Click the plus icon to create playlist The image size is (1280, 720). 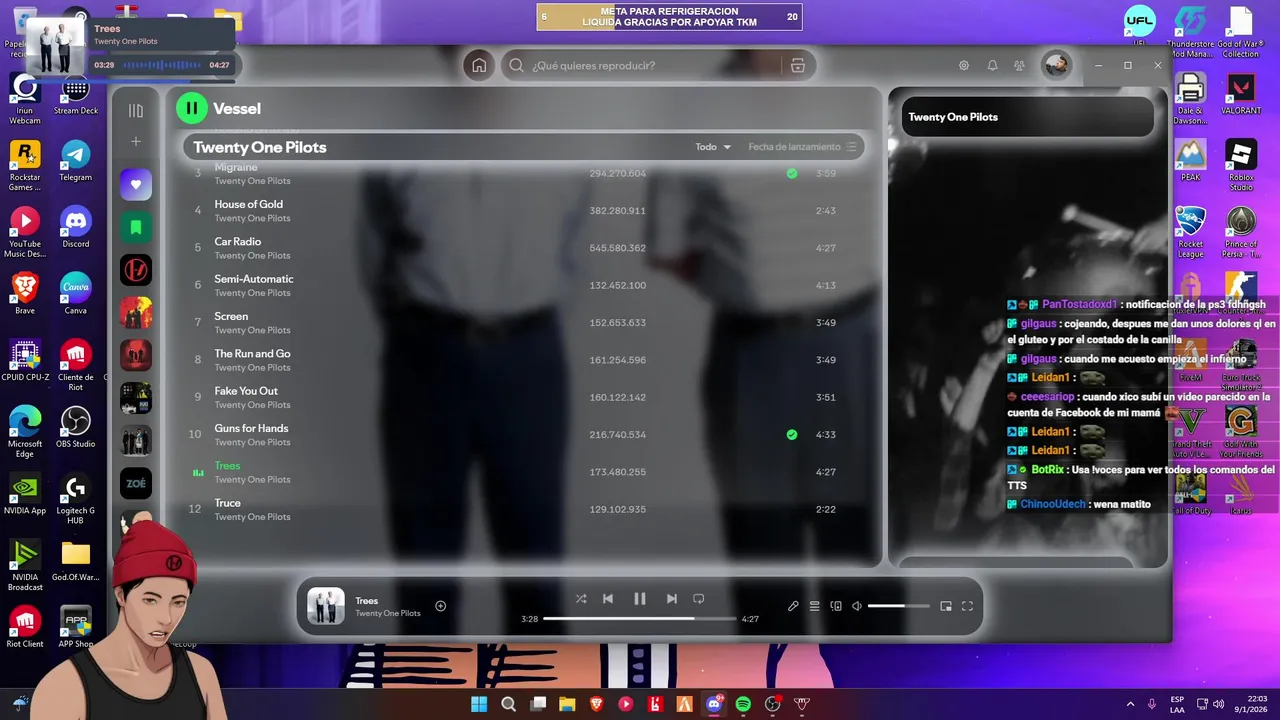tap(136, 142)
